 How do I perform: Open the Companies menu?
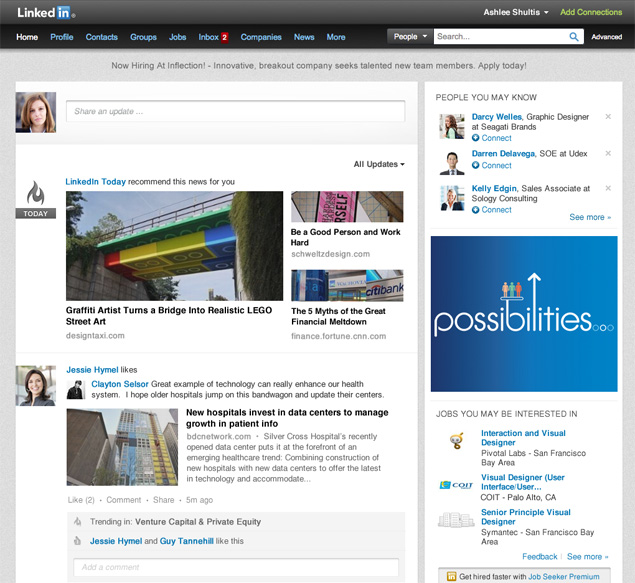click(x=261, y=37)
